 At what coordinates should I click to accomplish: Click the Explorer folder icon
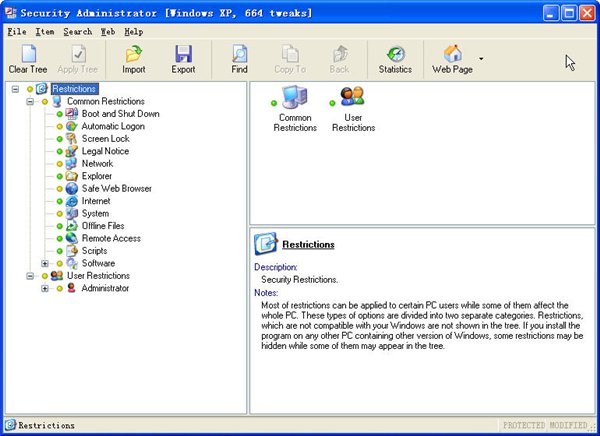click(x=72, y=176)
